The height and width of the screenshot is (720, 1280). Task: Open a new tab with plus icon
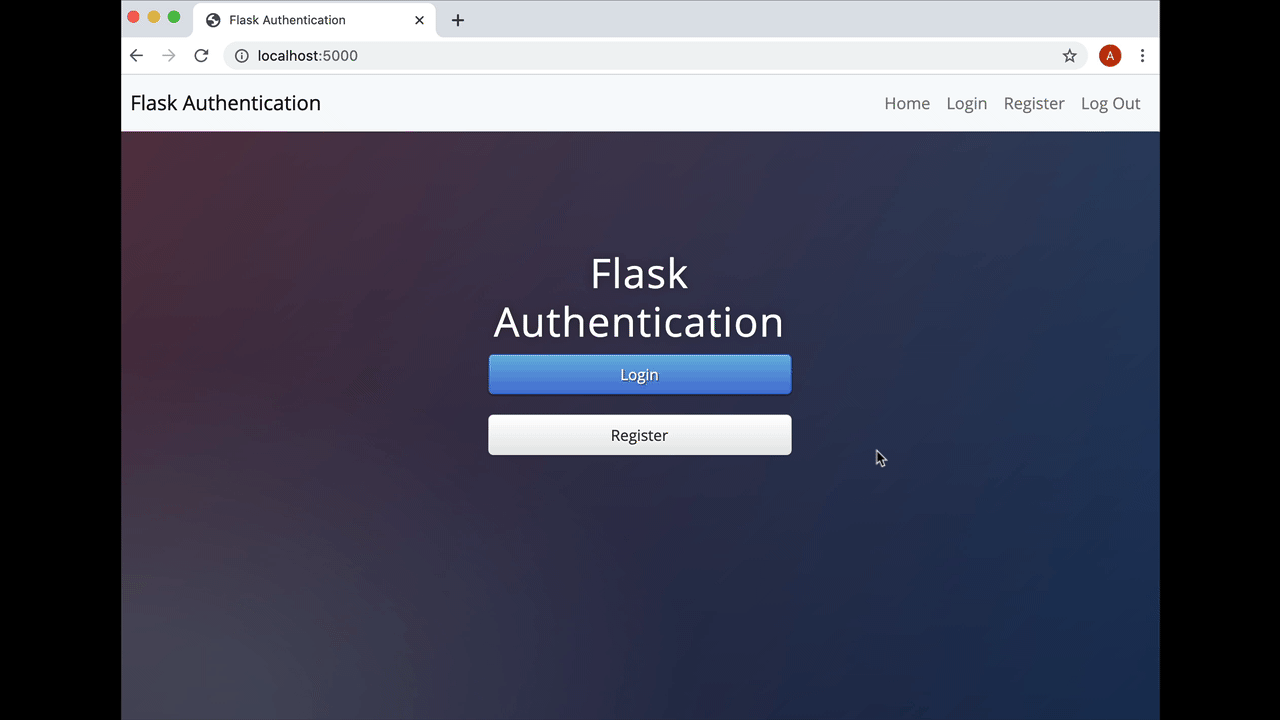(x=458, y=20)
